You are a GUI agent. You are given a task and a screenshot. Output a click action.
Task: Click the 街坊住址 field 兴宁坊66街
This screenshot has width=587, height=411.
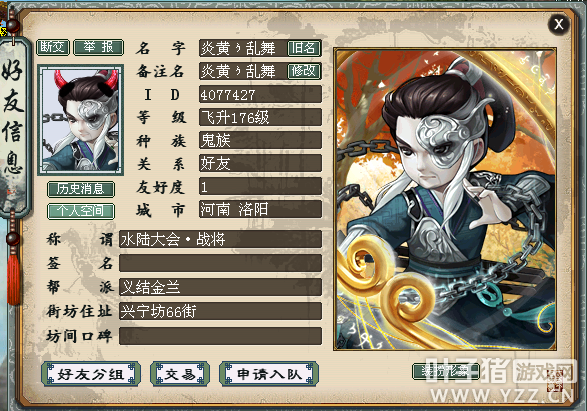pyautogui.click(x=220, y=311)
